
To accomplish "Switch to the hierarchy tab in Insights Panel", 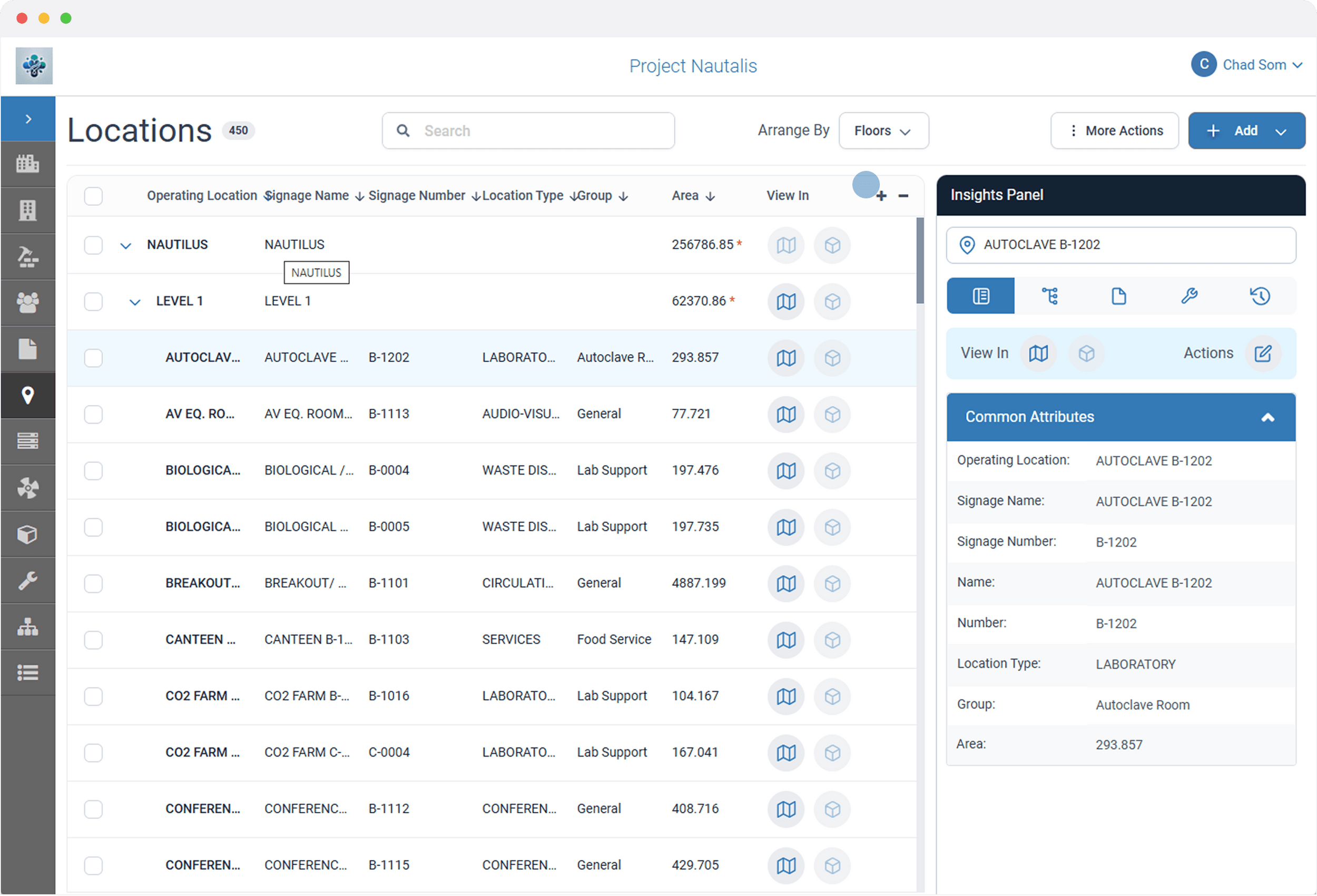I will [x=1050, y=296].
